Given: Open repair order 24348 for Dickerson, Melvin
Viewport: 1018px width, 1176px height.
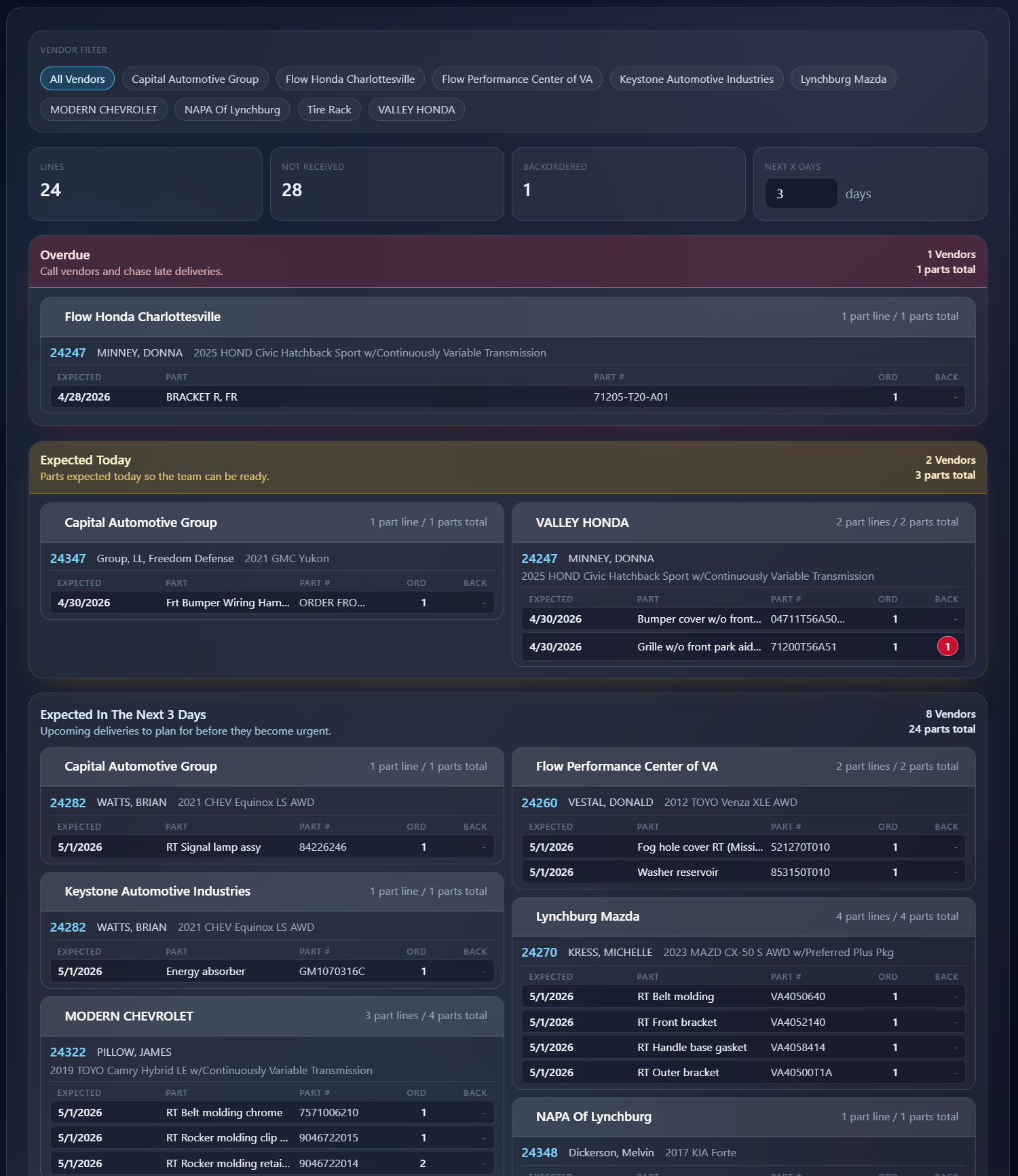Looking at the screenshot, I should 540,1153.
